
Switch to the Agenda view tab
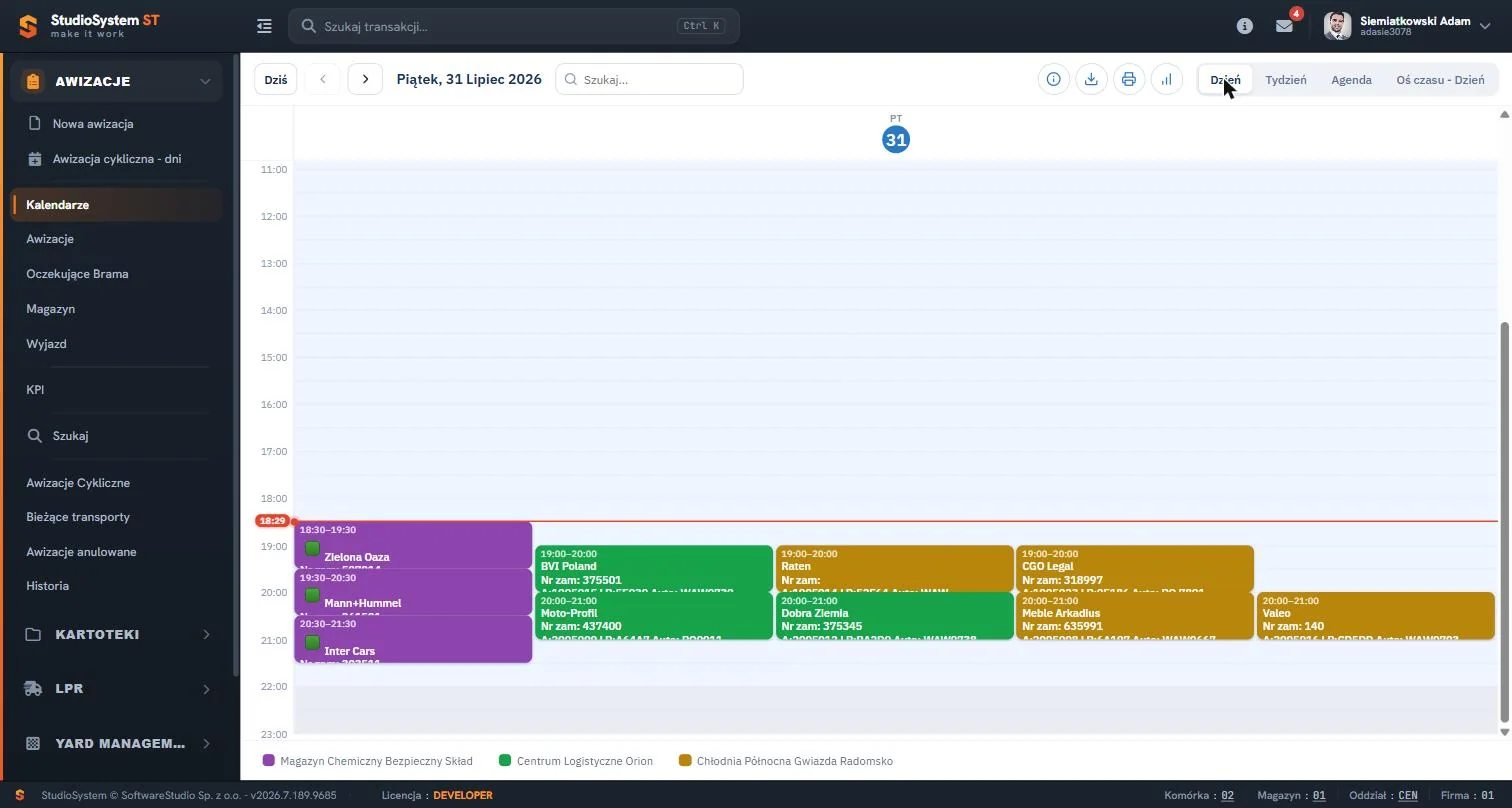pos(1351,80)
